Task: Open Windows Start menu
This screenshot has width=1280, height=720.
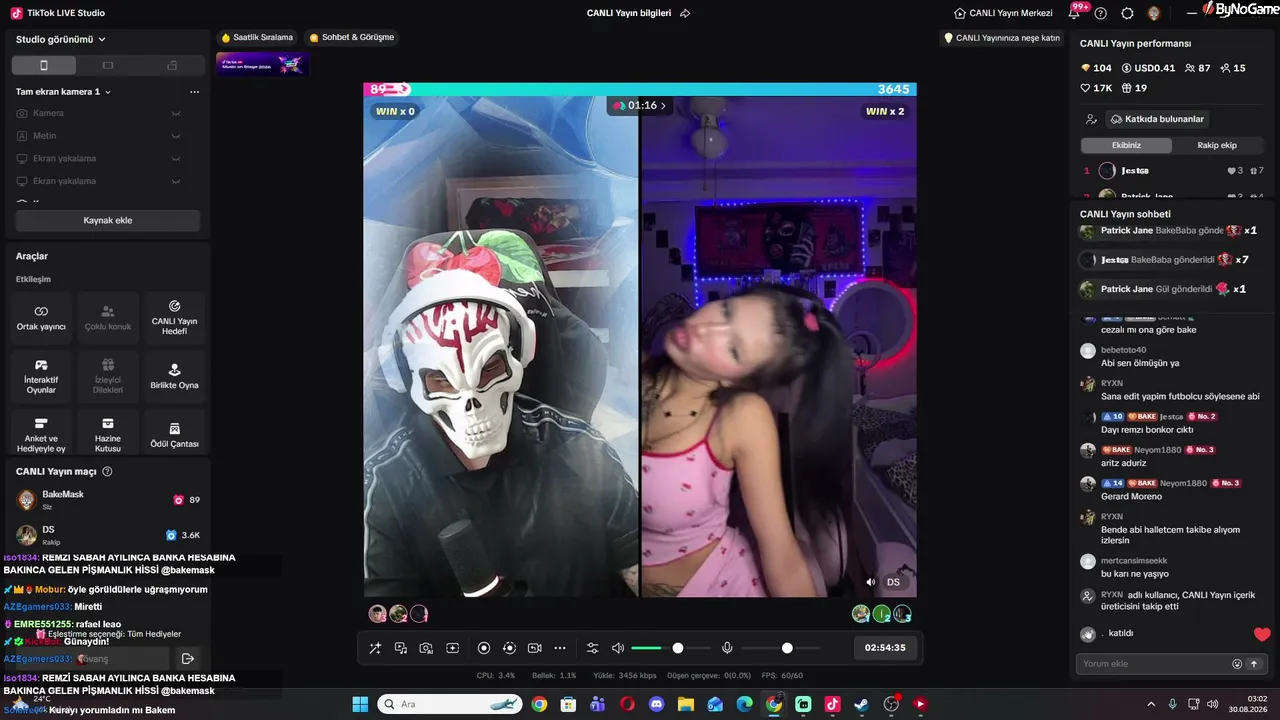Action: pos(360,704)
